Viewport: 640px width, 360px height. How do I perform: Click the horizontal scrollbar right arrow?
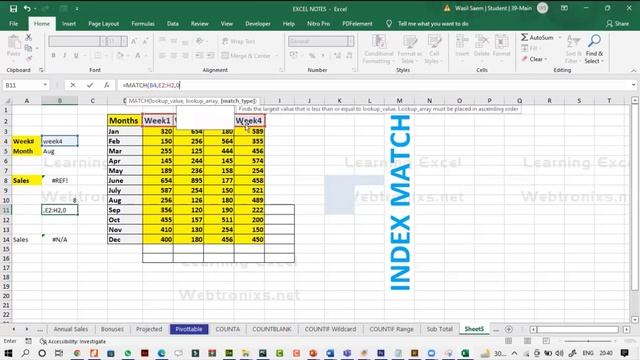tap(627, 329)
